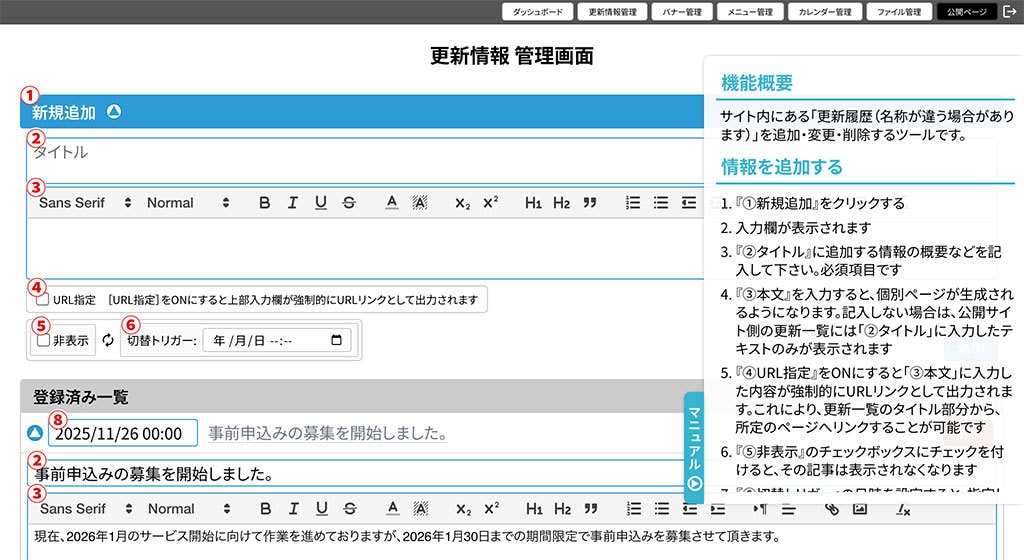Open Normal size dropdown in new entry editor
Viewport: 1024px width, 560px height.
(188, 203)
